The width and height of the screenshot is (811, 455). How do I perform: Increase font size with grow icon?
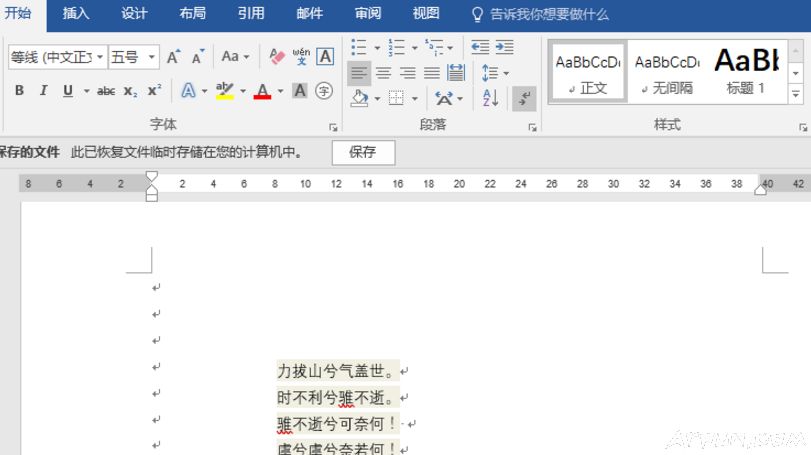[x=173, y=57]
